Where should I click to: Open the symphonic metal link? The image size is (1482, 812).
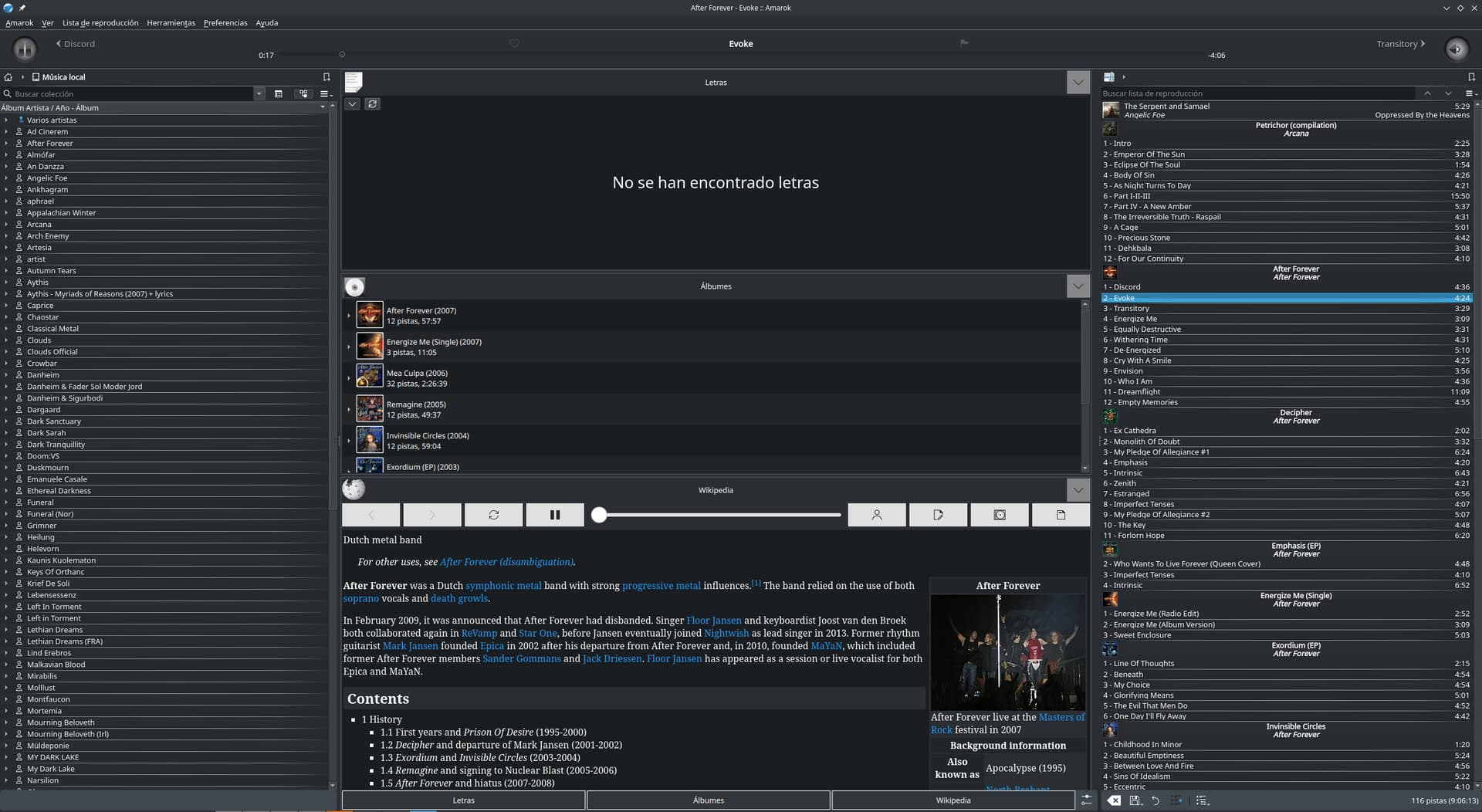click(503, 586)
